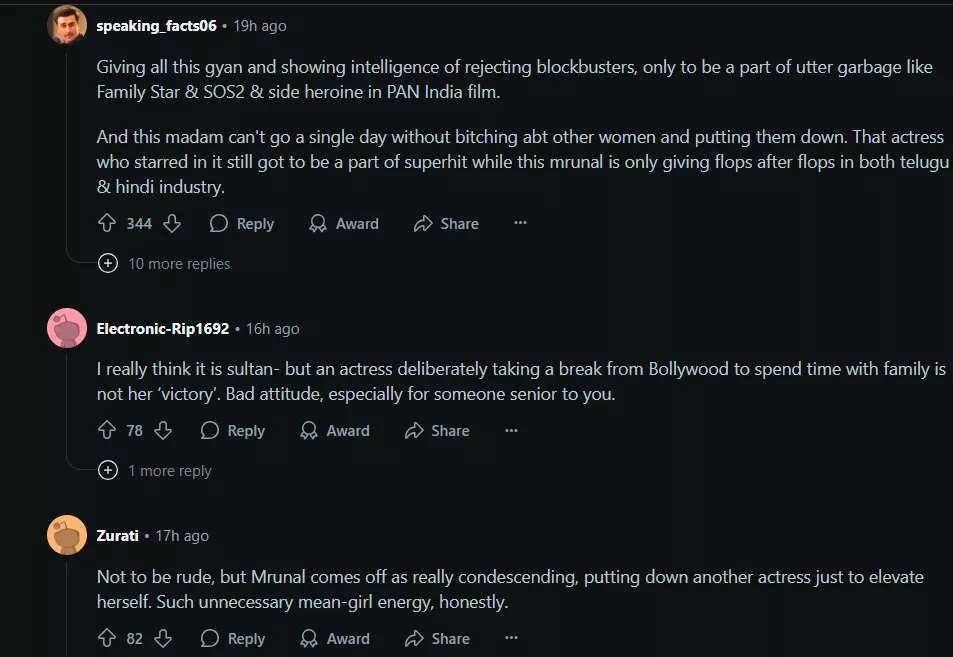953x657 pixels.
Task: Downvote the Electronic-Rip1692 comment
Action: coord(163,431)
